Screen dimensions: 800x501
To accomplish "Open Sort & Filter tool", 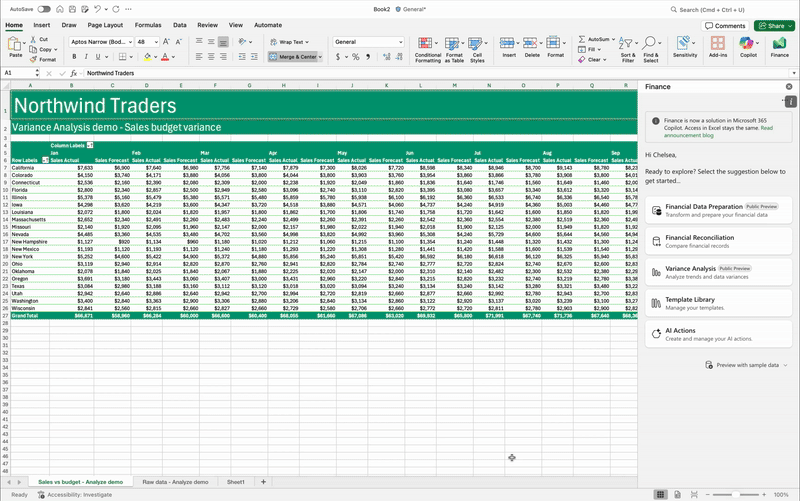I will [x=627, y=44].
